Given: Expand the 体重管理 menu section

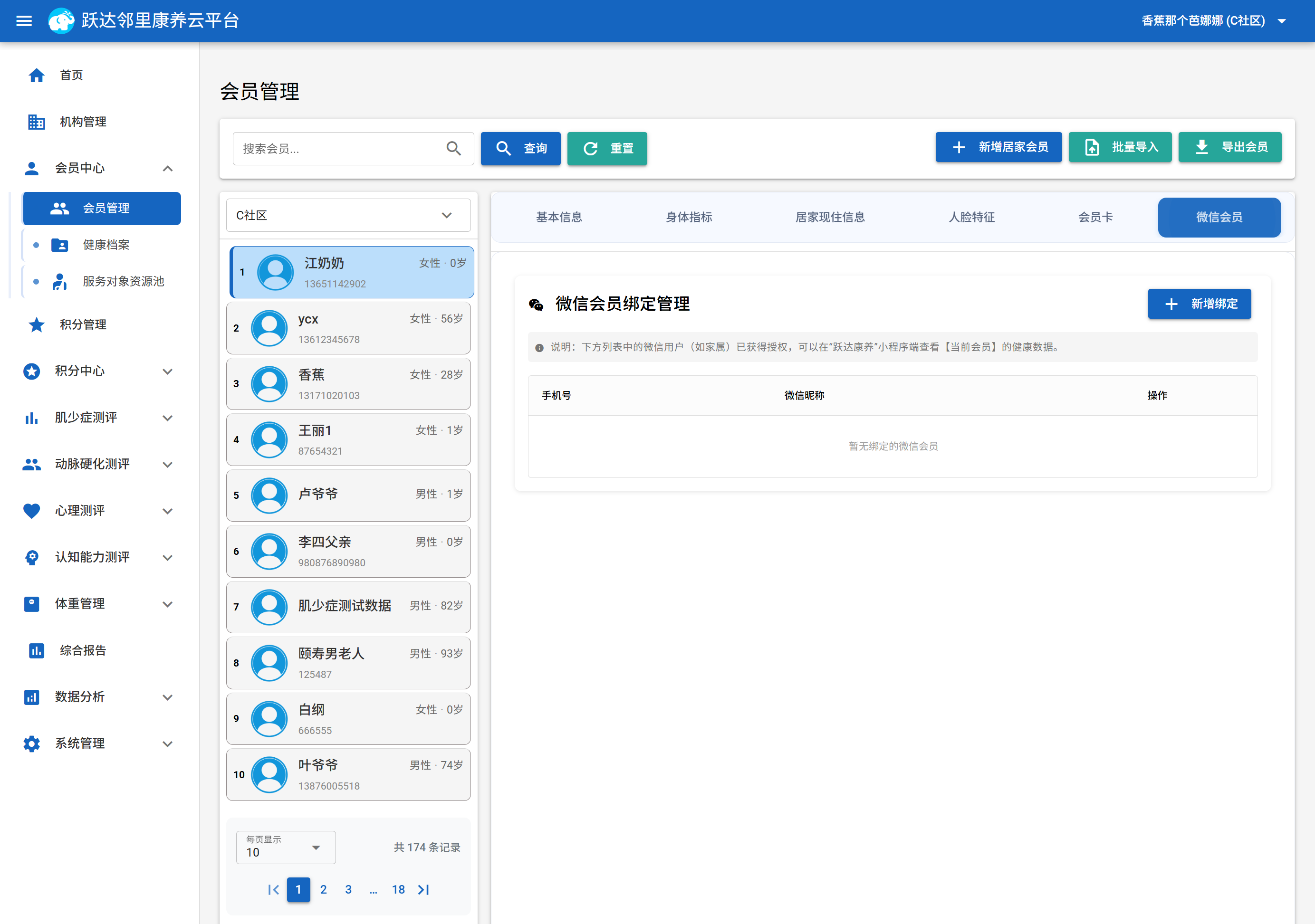Looking at the screenshot, I should [168, 604].
